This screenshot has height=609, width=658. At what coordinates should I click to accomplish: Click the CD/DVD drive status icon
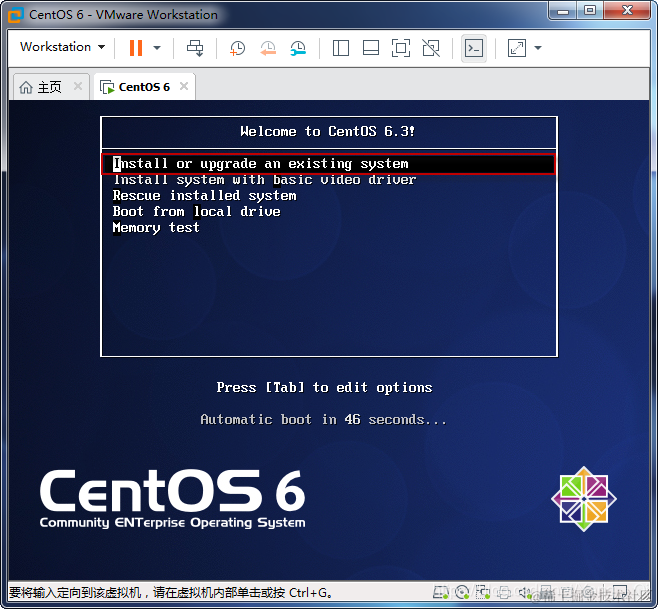coord(462,592)
